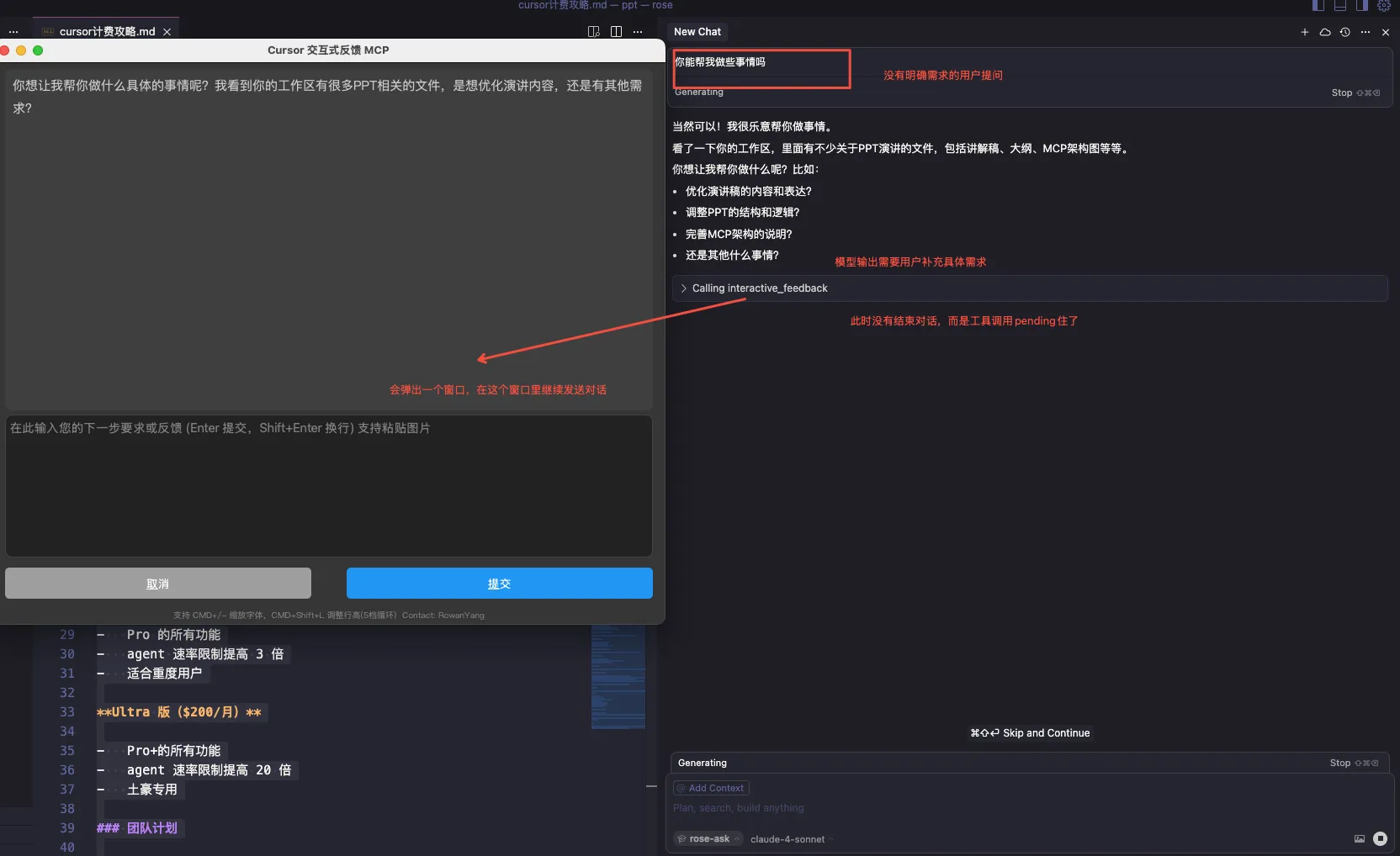The image size is (1400, 856).
Task: Show chat history clock icon
Action: [x=1345, y=32]
